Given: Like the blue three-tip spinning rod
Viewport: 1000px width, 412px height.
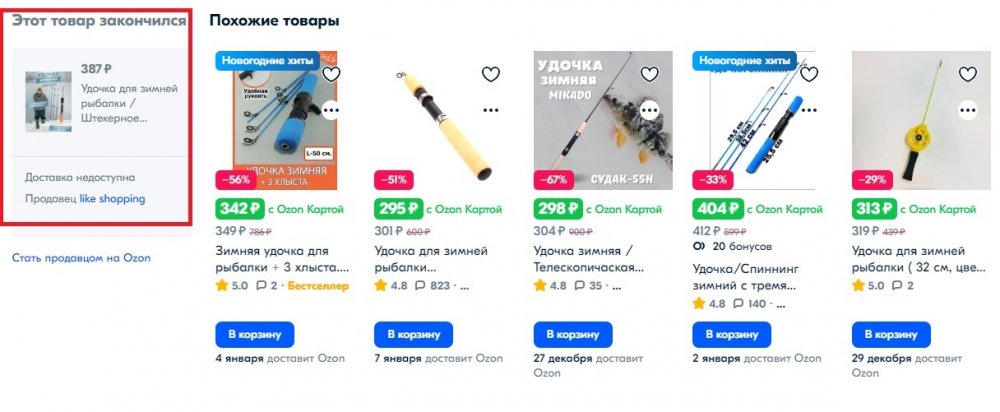Looking at the screenshot, I should (809, 75).
